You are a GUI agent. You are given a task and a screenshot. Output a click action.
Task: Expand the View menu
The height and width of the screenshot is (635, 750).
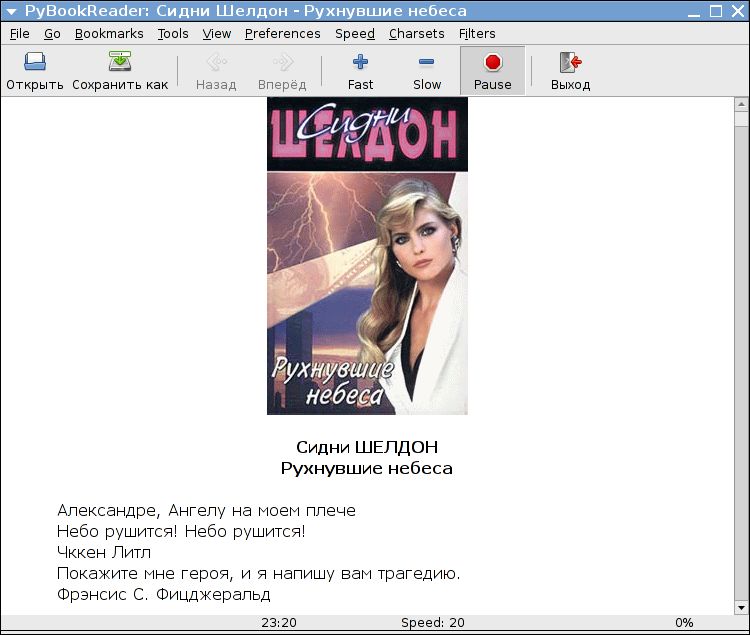click(x=216, y=33)
